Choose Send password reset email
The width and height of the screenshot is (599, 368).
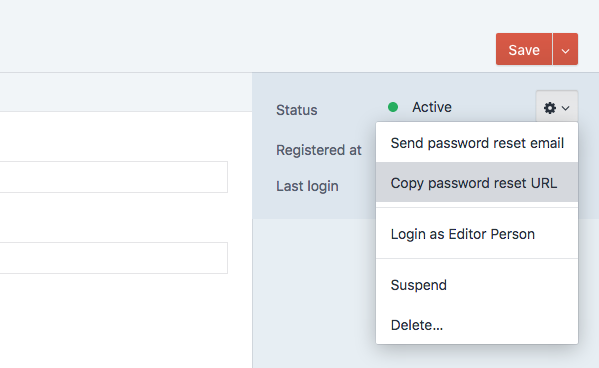tap(477, 143)
